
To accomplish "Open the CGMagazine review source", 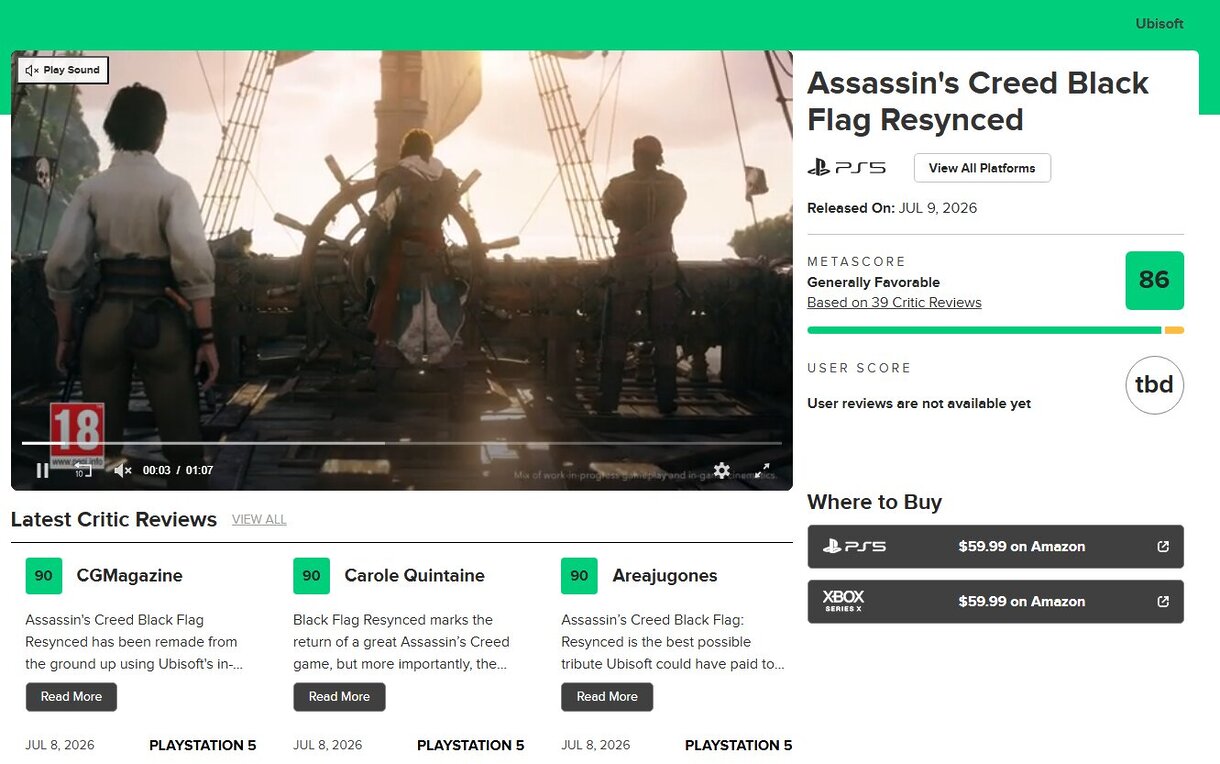I will click(x=129, y=576).
